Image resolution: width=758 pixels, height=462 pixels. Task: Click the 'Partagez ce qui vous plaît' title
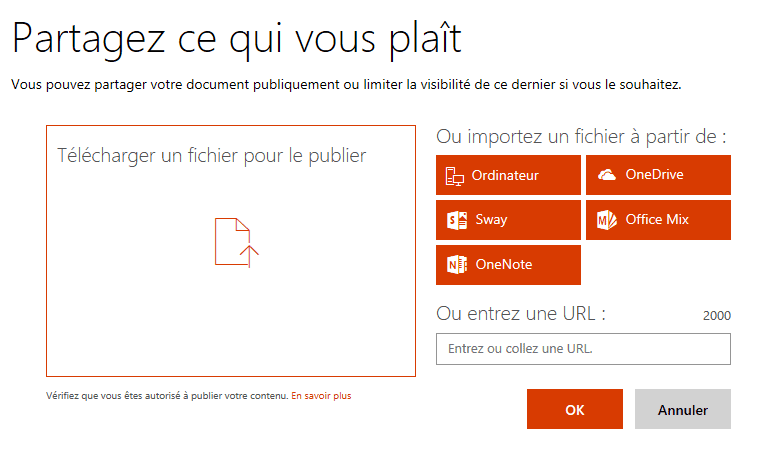(x=236, y=38)
